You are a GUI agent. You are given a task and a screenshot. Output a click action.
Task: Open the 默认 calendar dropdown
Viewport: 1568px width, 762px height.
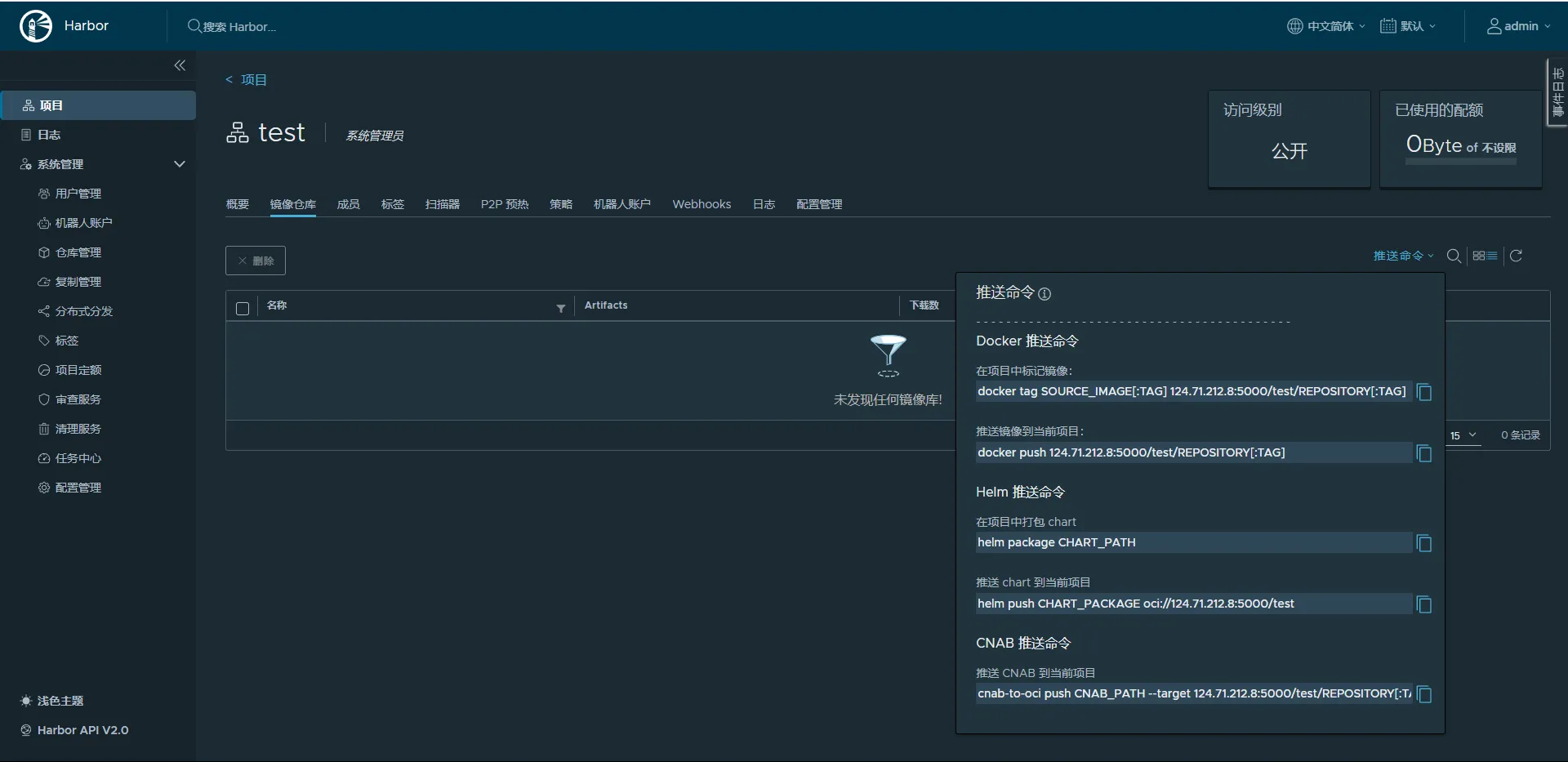coord(1408,26)
